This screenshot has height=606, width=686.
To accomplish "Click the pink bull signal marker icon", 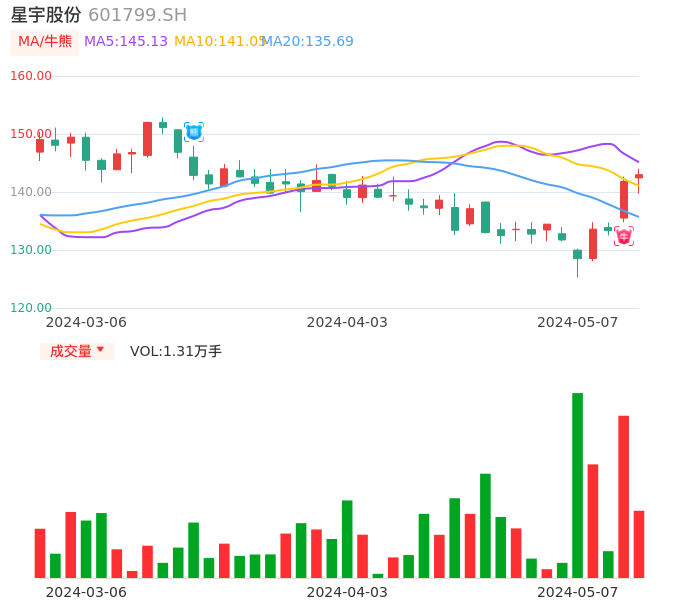I will coord(623,237).
